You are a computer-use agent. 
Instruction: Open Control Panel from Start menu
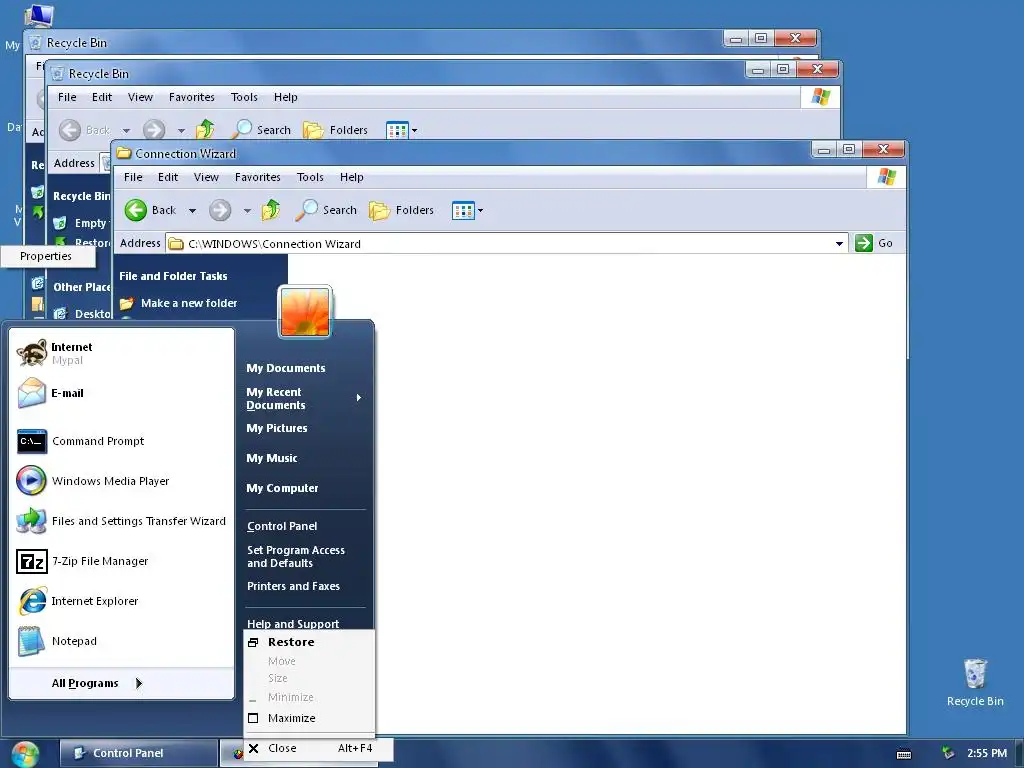(x=282, y=526)
